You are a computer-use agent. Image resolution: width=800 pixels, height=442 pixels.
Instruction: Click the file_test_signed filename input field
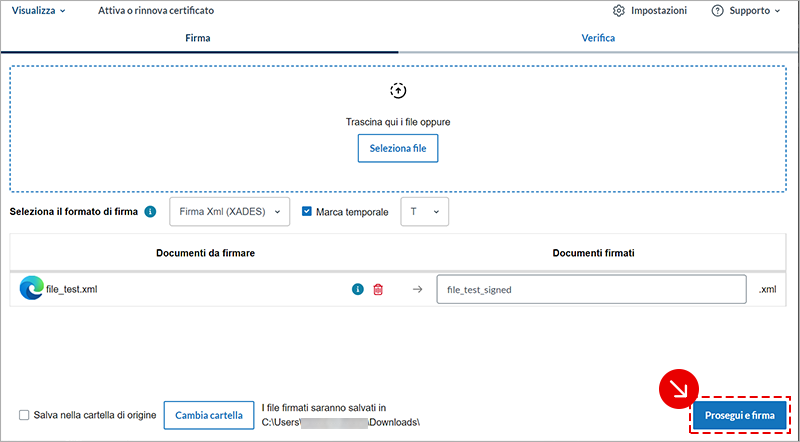[x=591, y=290]
